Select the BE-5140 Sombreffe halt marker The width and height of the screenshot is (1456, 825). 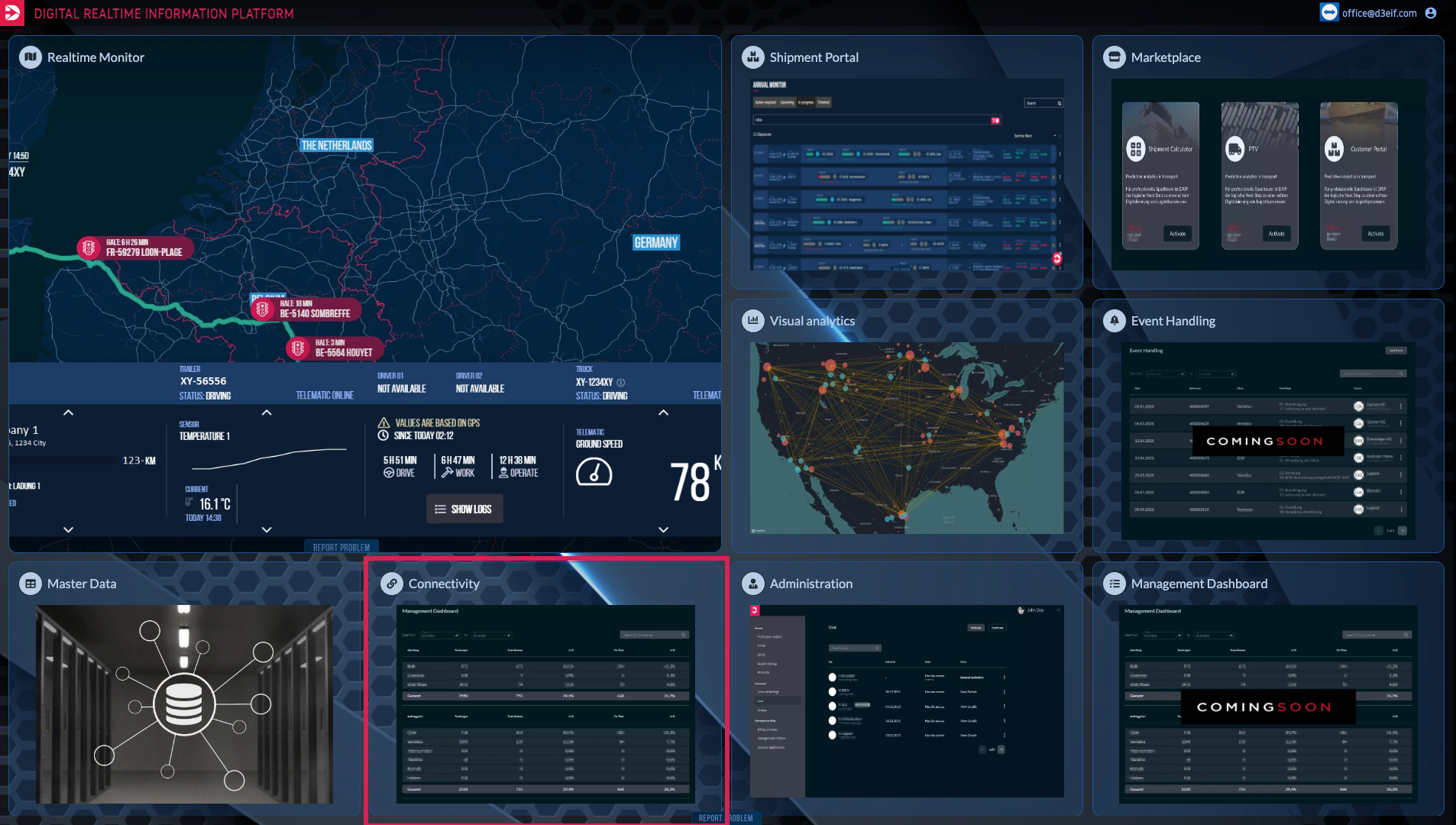[264, 309]
